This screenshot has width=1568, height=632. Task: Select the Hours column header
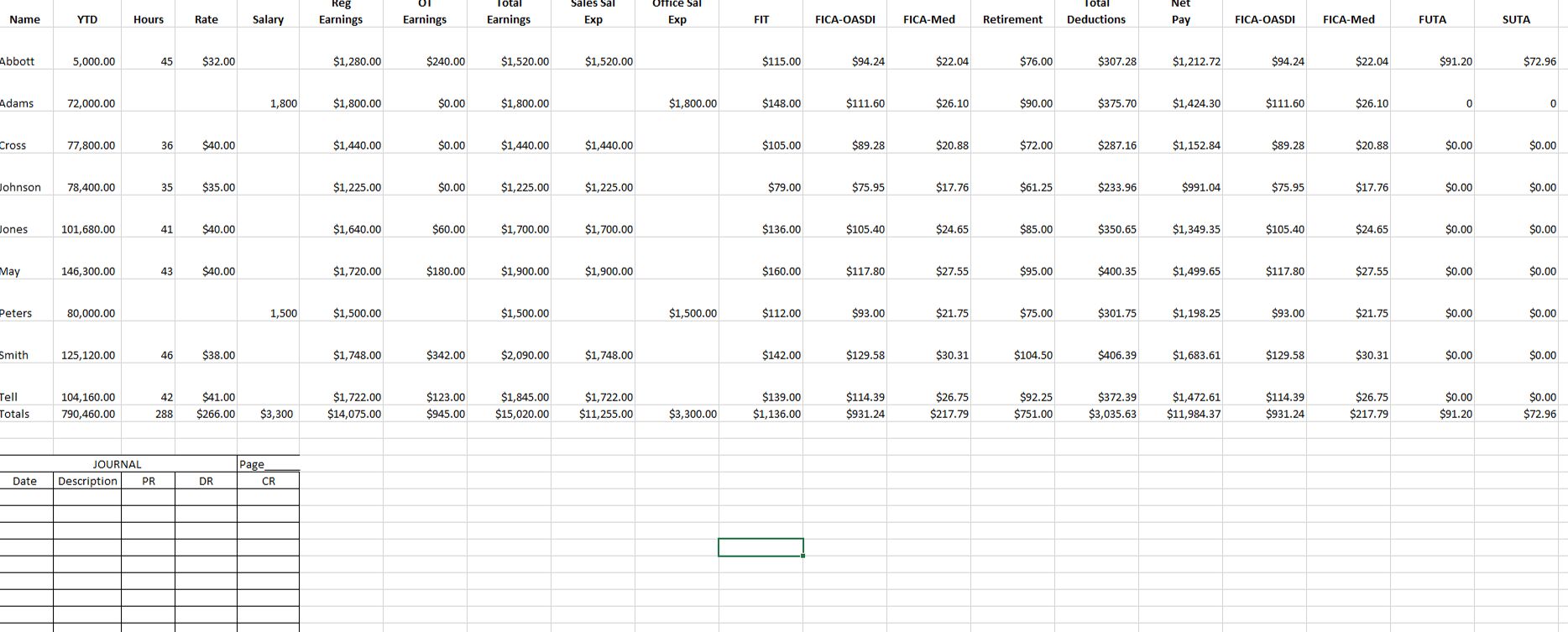[149, 19]
